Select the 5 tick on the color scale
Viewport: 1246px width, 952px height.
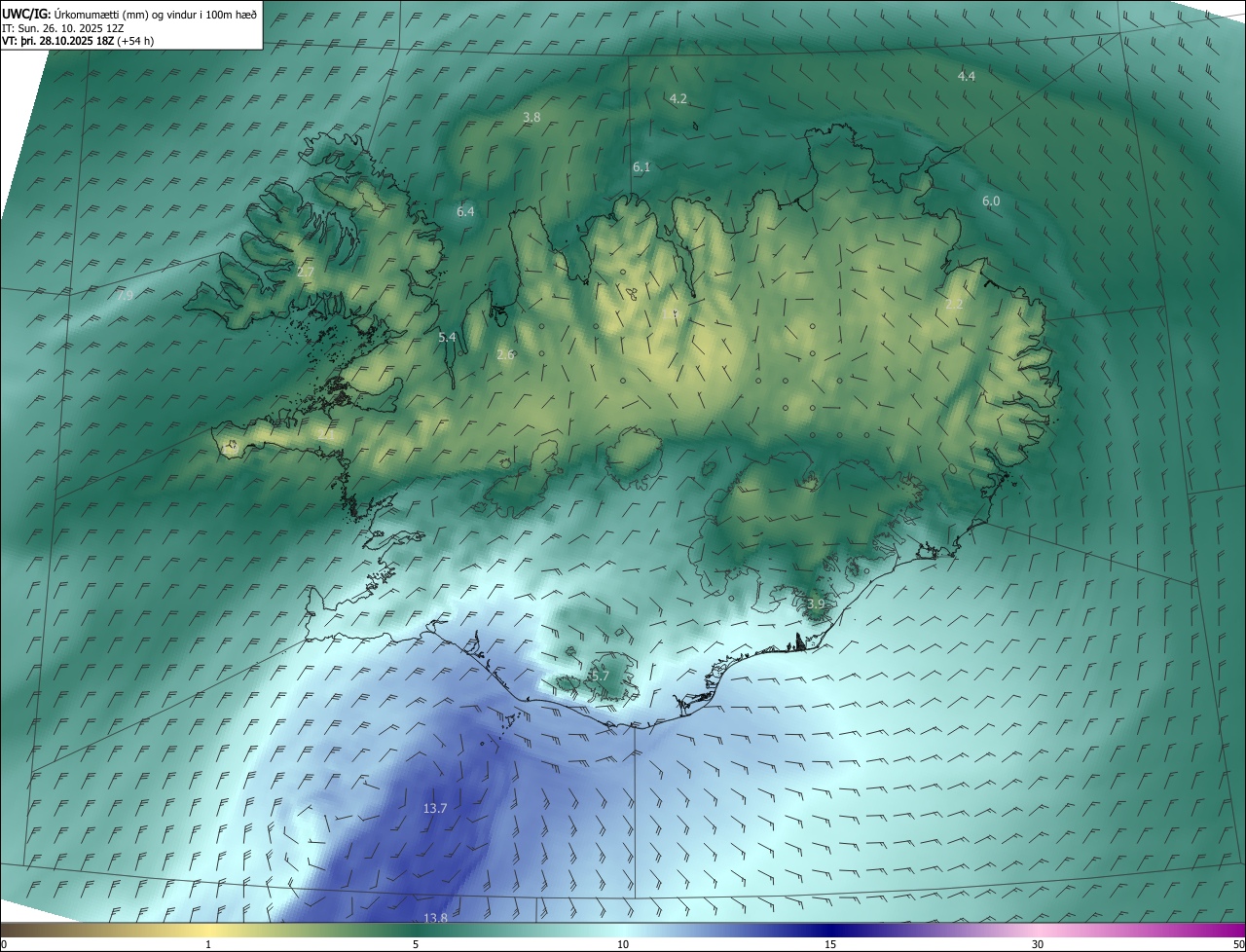coord(416,944)
